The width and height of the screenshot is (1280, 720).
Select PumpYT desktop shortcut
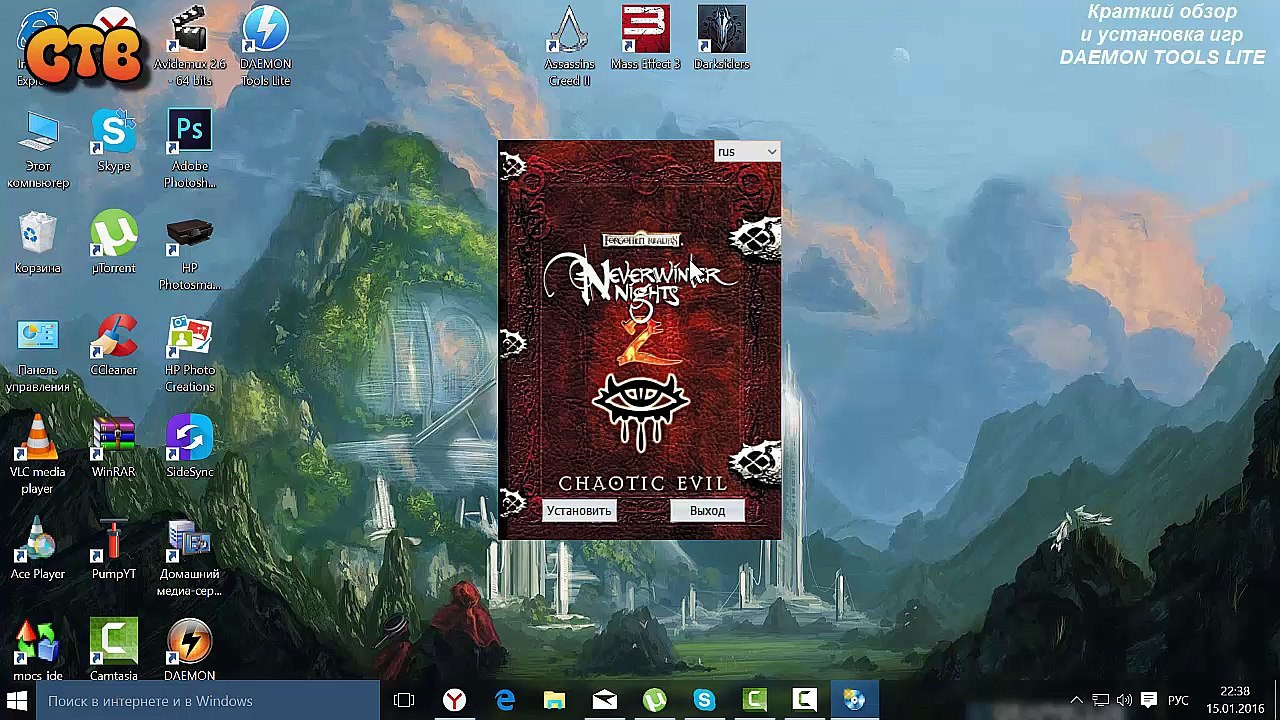pyautogui.click(x=114, y=549)
